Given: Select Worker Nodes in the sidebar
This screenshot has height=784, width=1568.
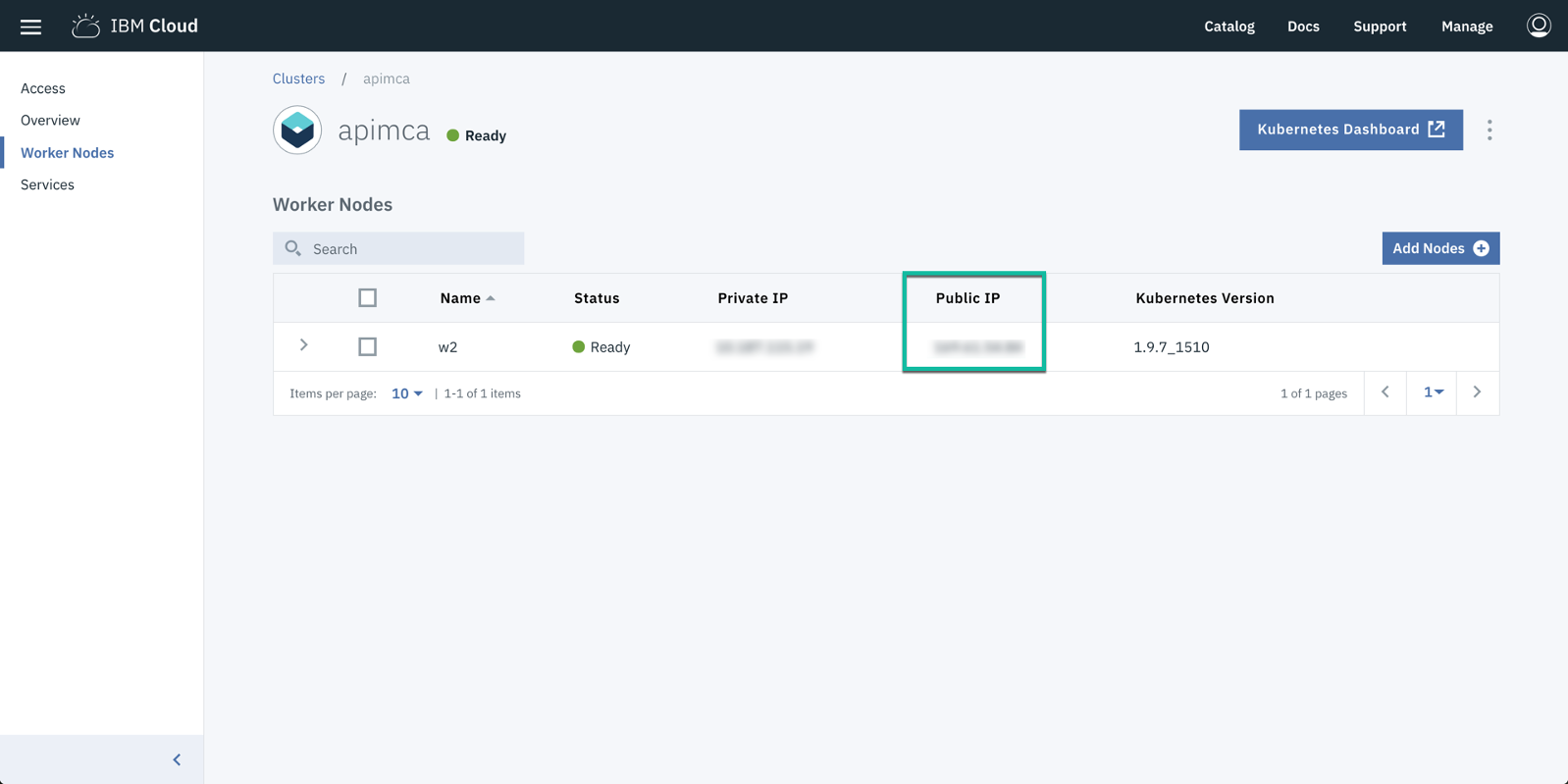Looking at the screenshot, I should [x=67, y=152].
